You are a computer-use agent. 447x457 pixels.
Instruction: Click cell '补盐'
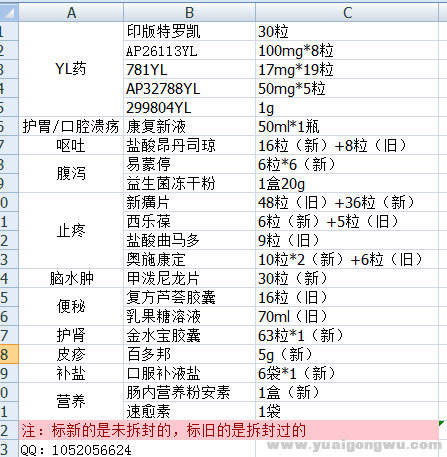coord(71,373)
